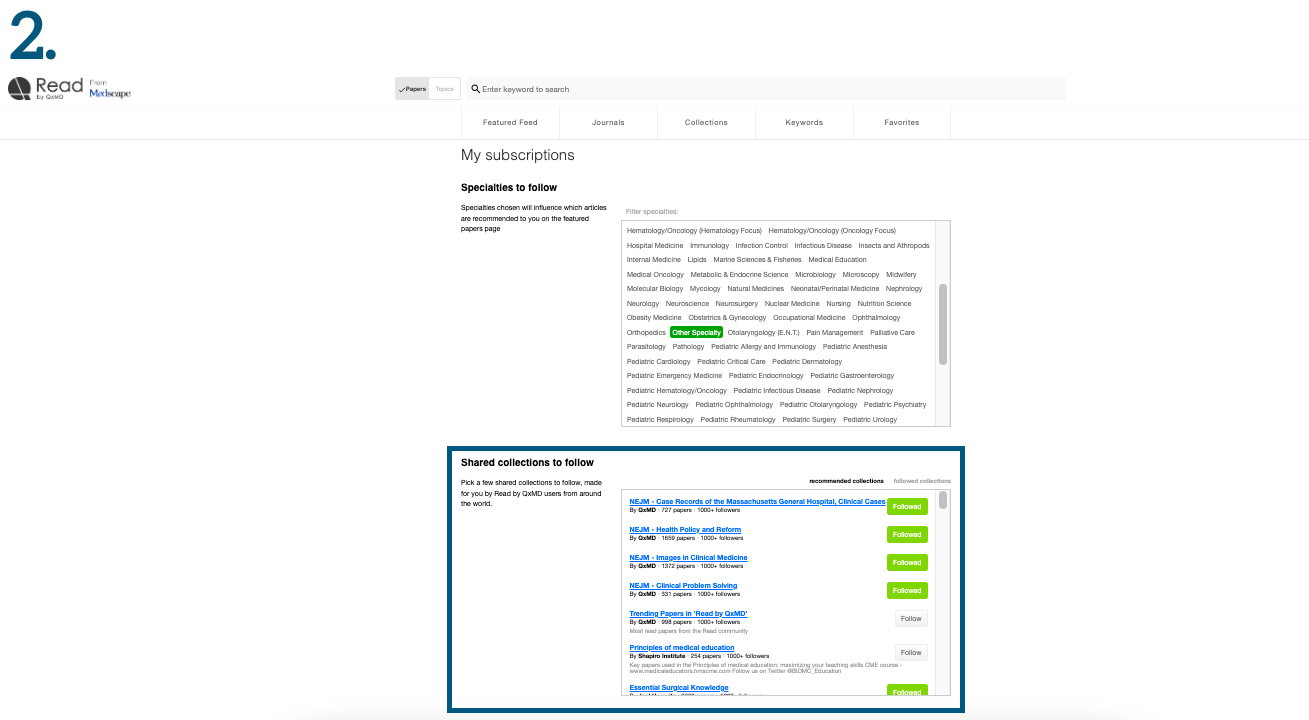Open the Featured Feed tab
1309x720 pixels.
(x=510, y=122)
